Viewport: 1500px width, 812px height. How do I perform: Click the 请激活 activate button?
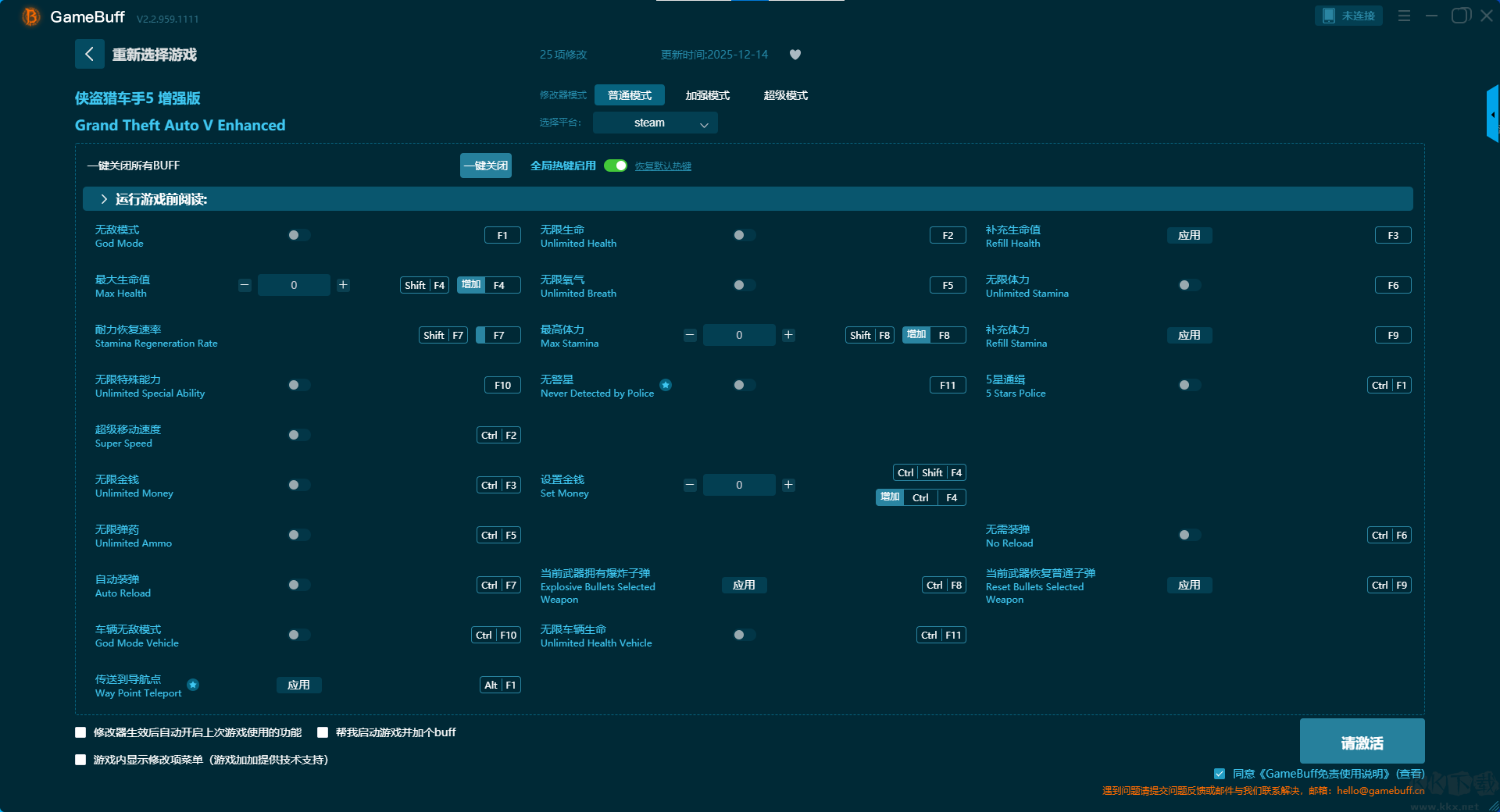pos(1362,742)
